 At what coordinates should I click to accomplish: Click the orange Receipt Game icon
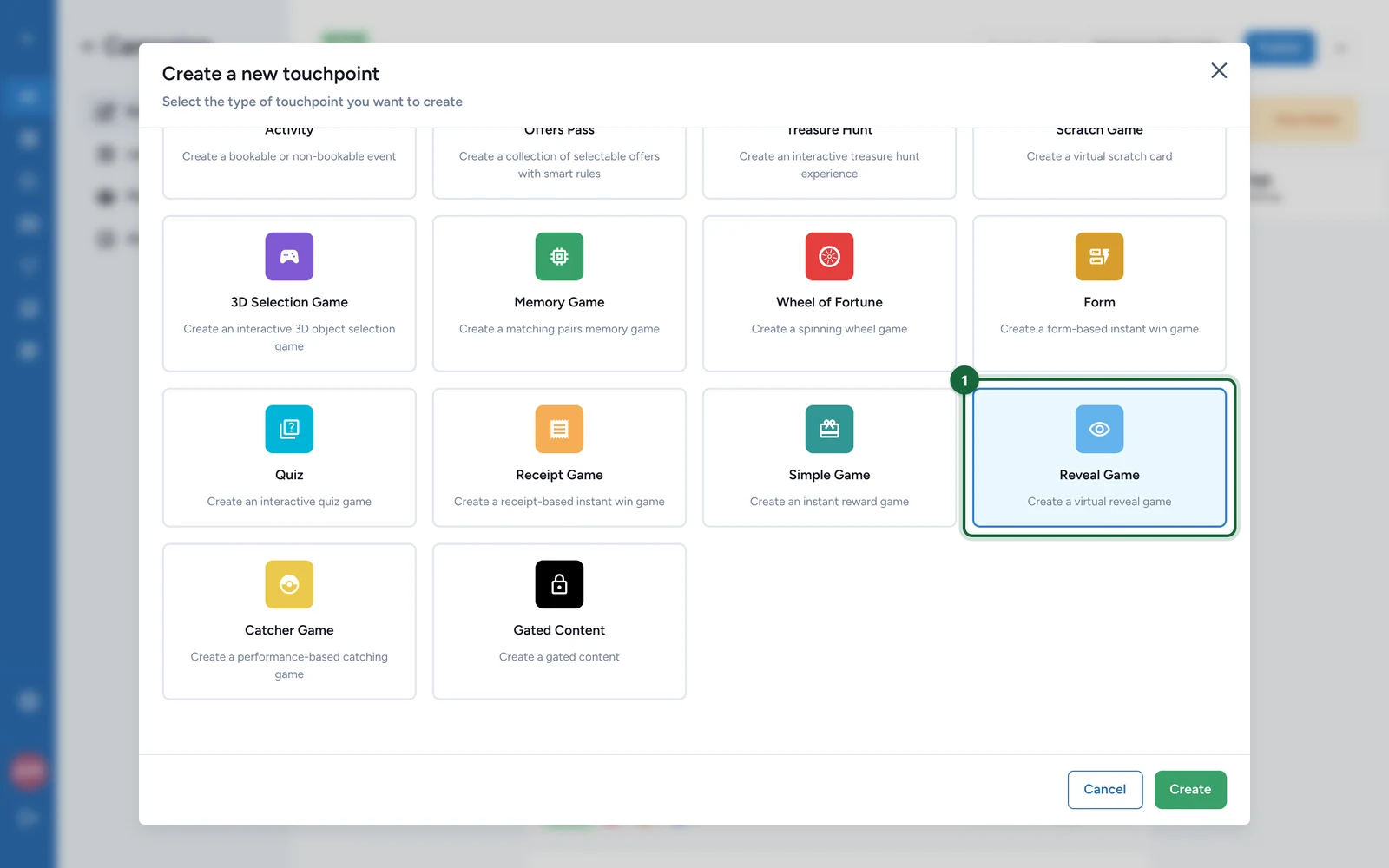click(x=559, y=429)
